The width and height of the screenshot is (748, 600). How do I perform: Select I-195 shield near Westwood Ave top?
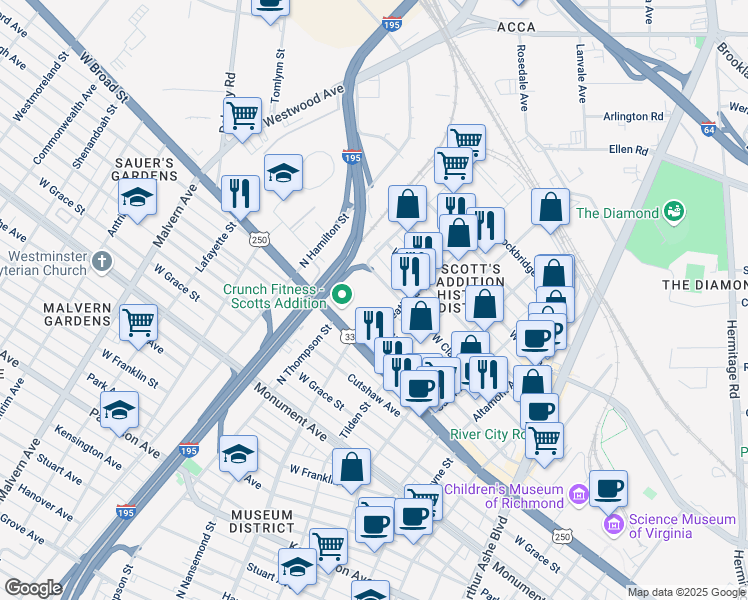click(x=392, y=24)
